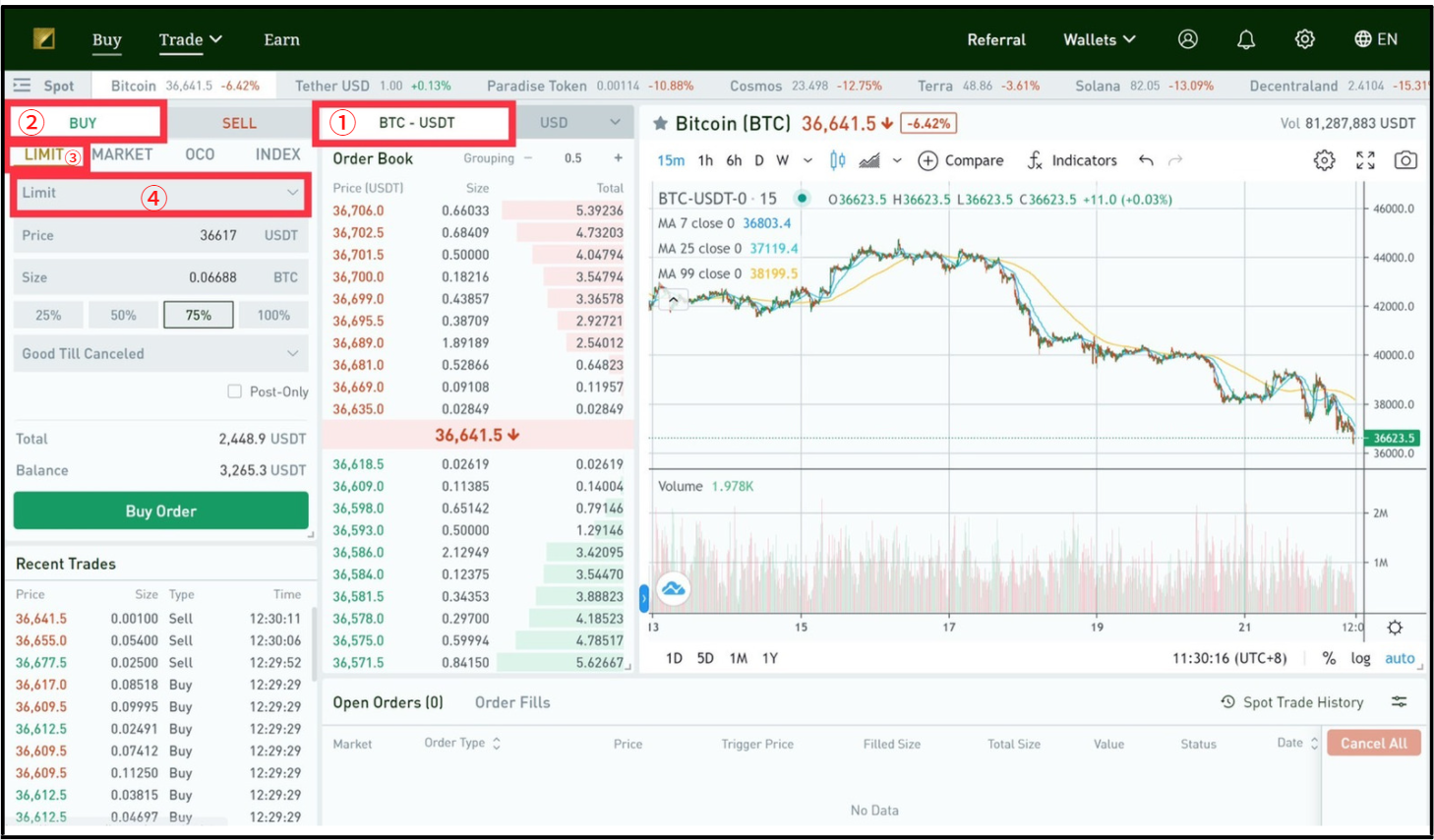The height and width of the screenshot is (840, 1434).
Task: Open Good Till Canceled dropdown
Action: tap(161, 354)
